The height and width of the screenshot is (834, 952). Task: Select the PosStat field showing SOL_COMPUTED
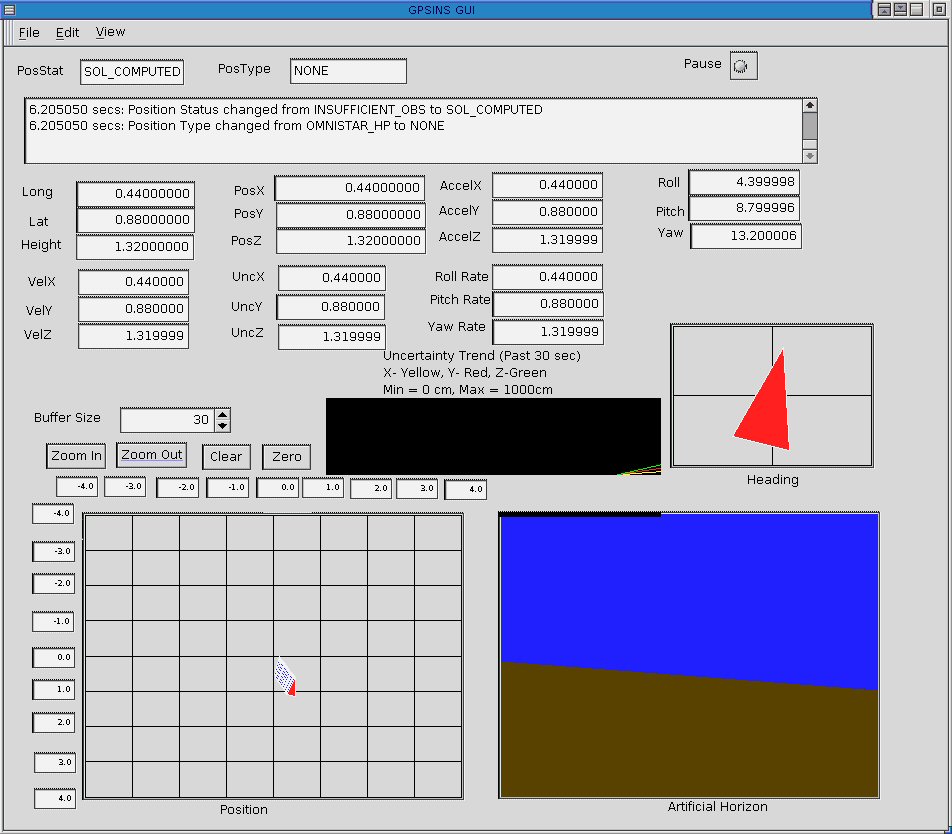(x=132, y=72)
